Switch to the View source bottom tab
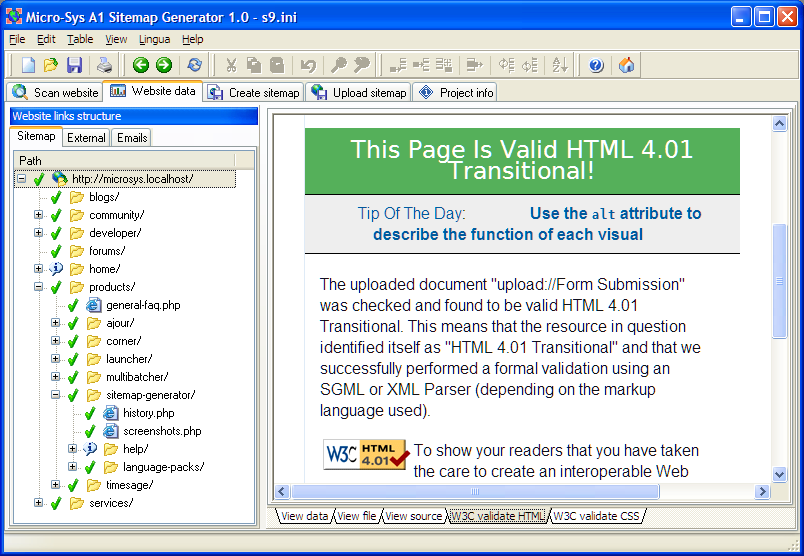This screenshot has height=556, width=804. tap(413, 516)
